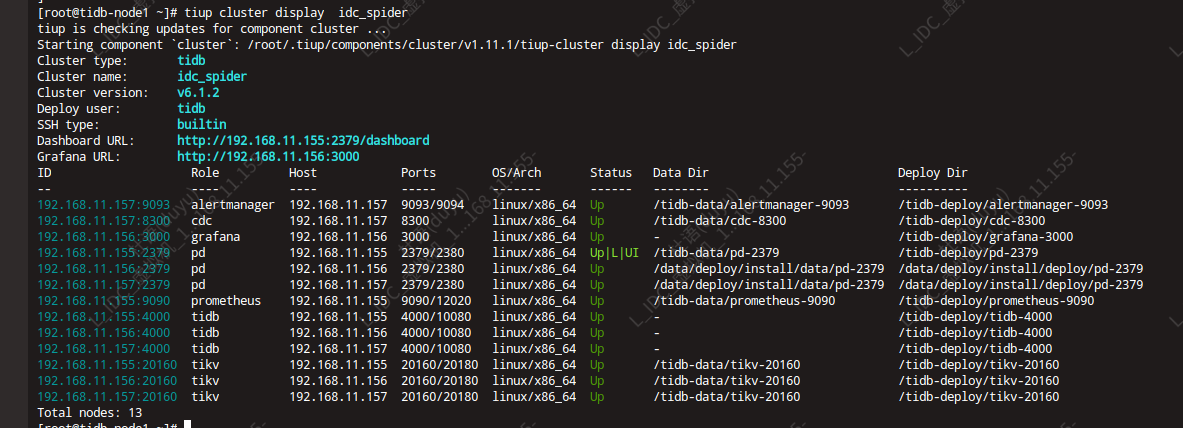This screenshot has height=428, width=1183.
Task: Click the deploy dir /tidb-deploy/grafana-3000
Action: pyautogui.click(x=985, y=236)
